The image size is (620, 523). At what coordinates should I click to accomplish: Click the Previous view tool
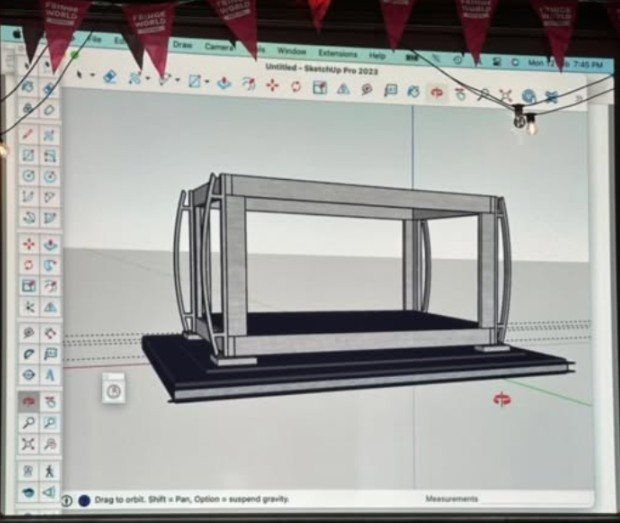tap(49, 444)
